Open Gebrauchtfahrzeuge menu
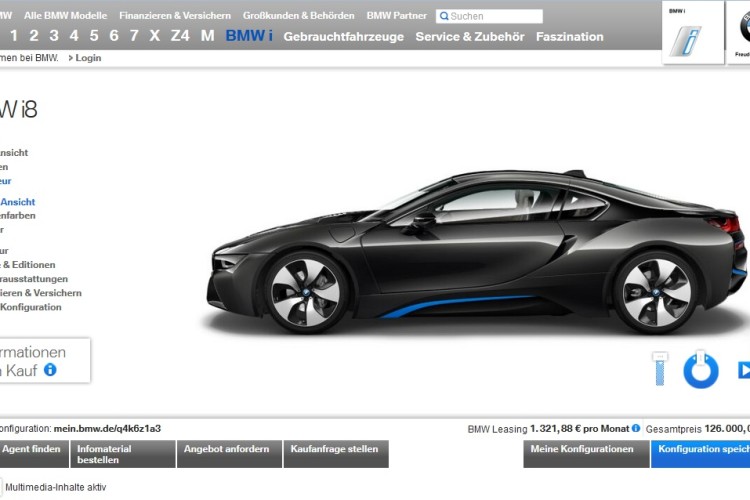 [x=343, y=36]
